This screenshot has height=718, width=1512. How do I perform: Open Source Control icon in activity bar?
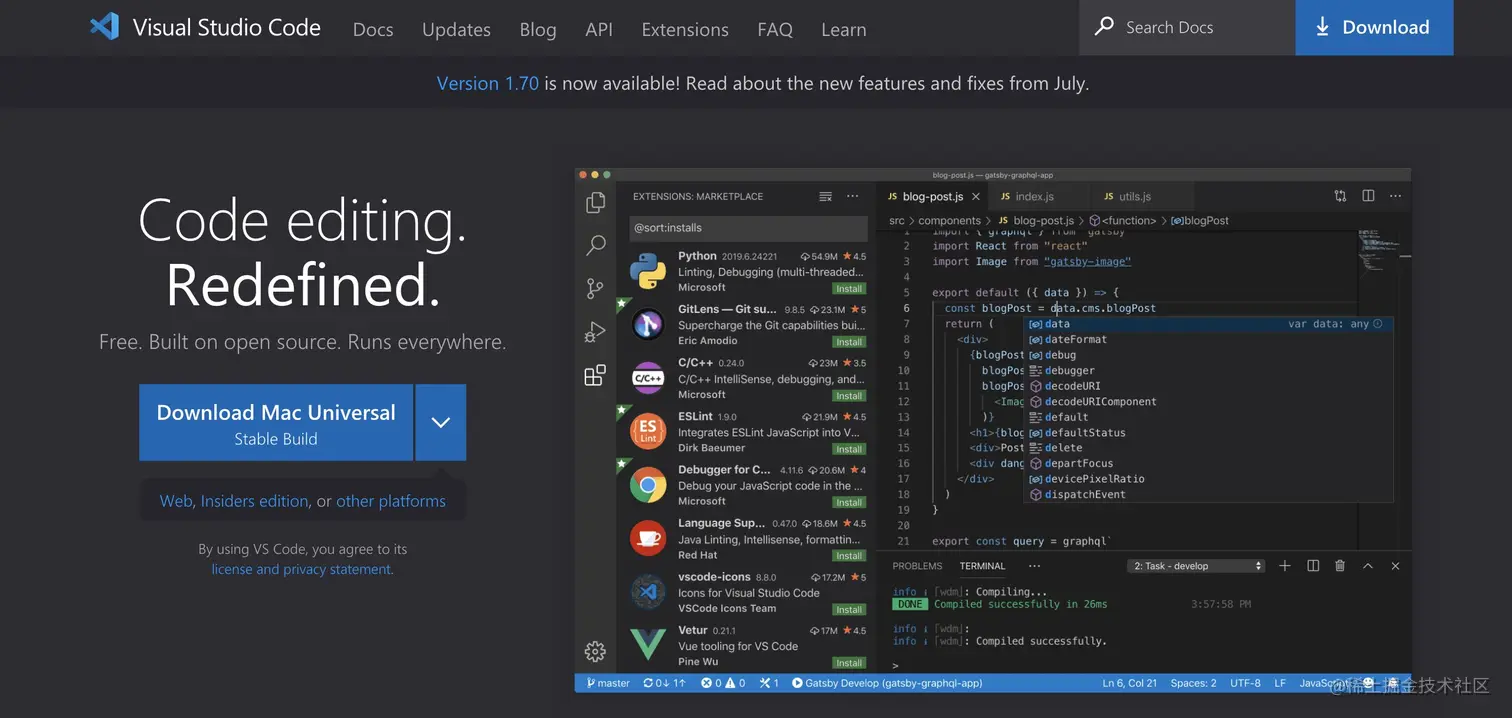(x=595, y=289)
